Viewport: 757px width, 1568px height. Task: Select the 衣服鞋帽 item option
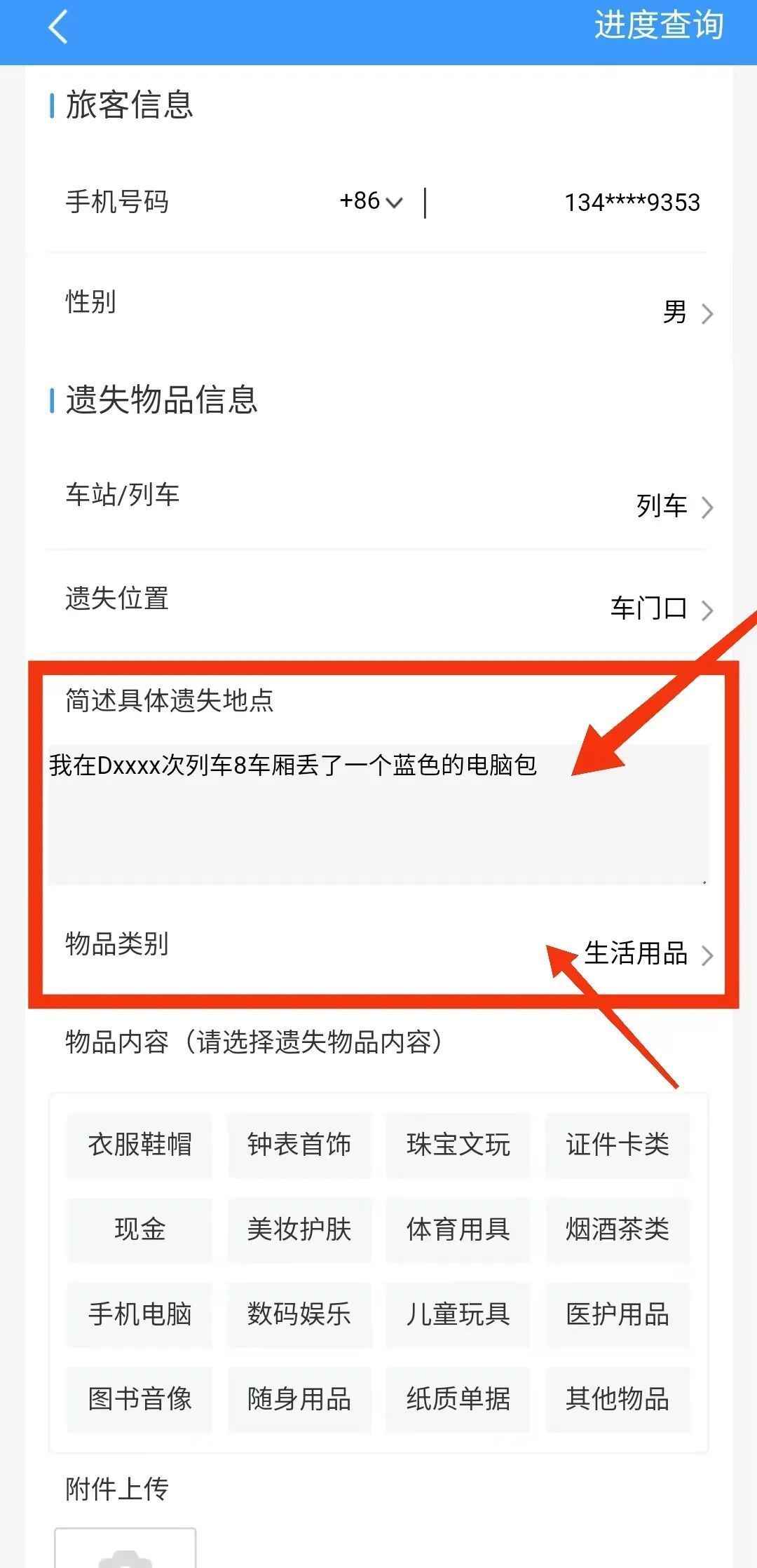pyautogui.click(x=139, y=1145)
